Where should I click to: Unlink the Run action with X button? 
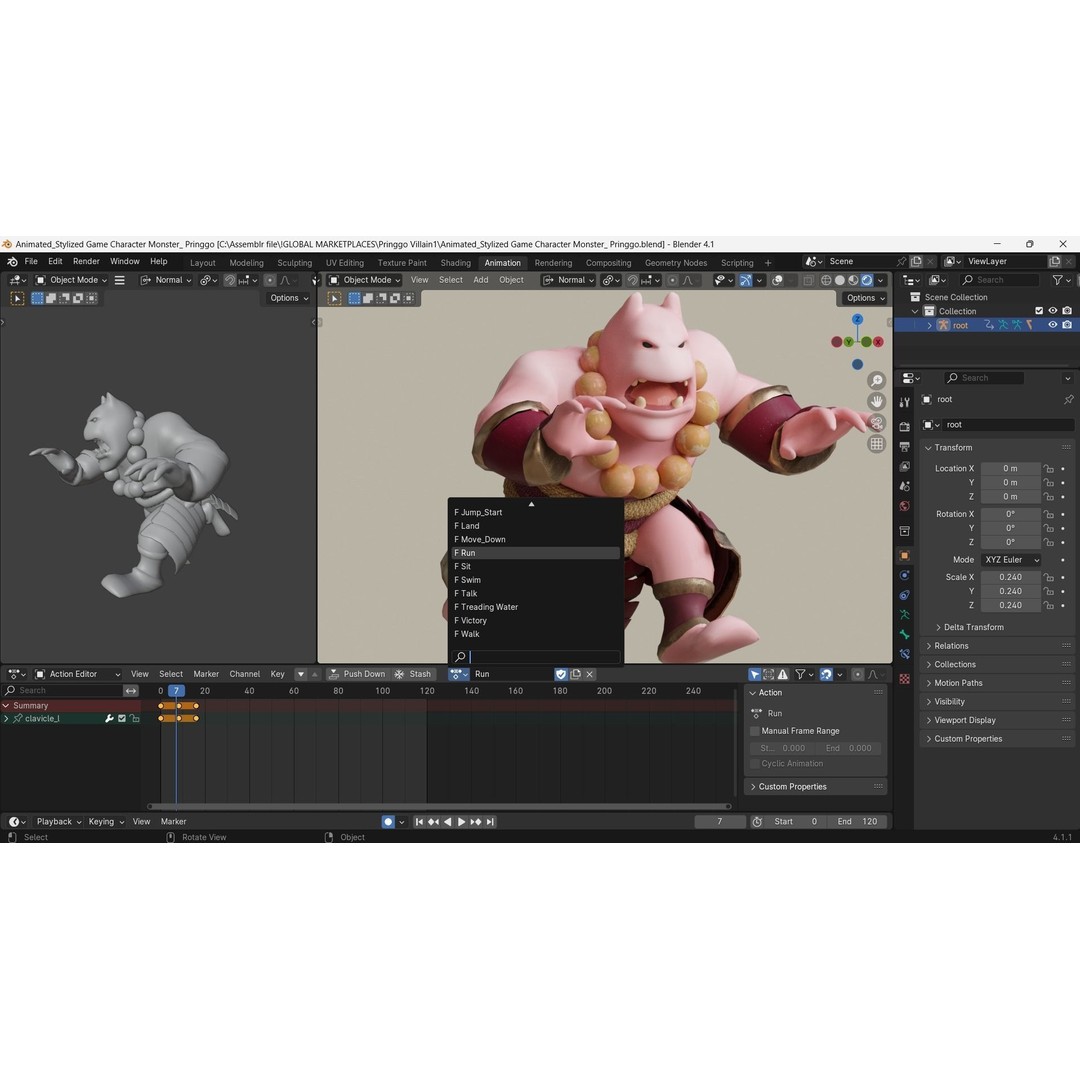(x=590, y=674)
